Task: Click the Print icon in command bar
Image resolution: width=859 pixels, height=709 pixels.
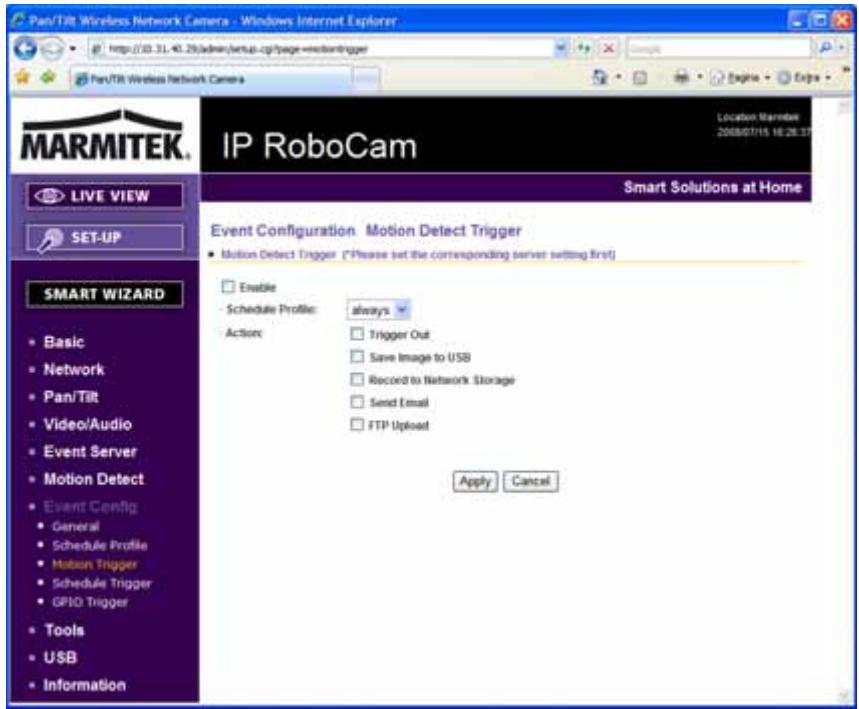Action: 681,77
